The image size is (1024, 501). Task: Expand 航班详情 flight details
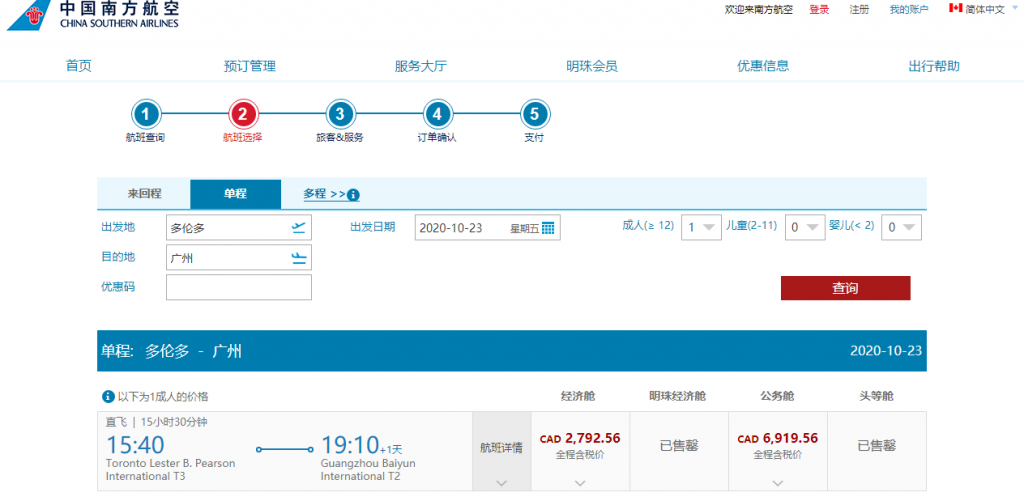click(502, 451)
